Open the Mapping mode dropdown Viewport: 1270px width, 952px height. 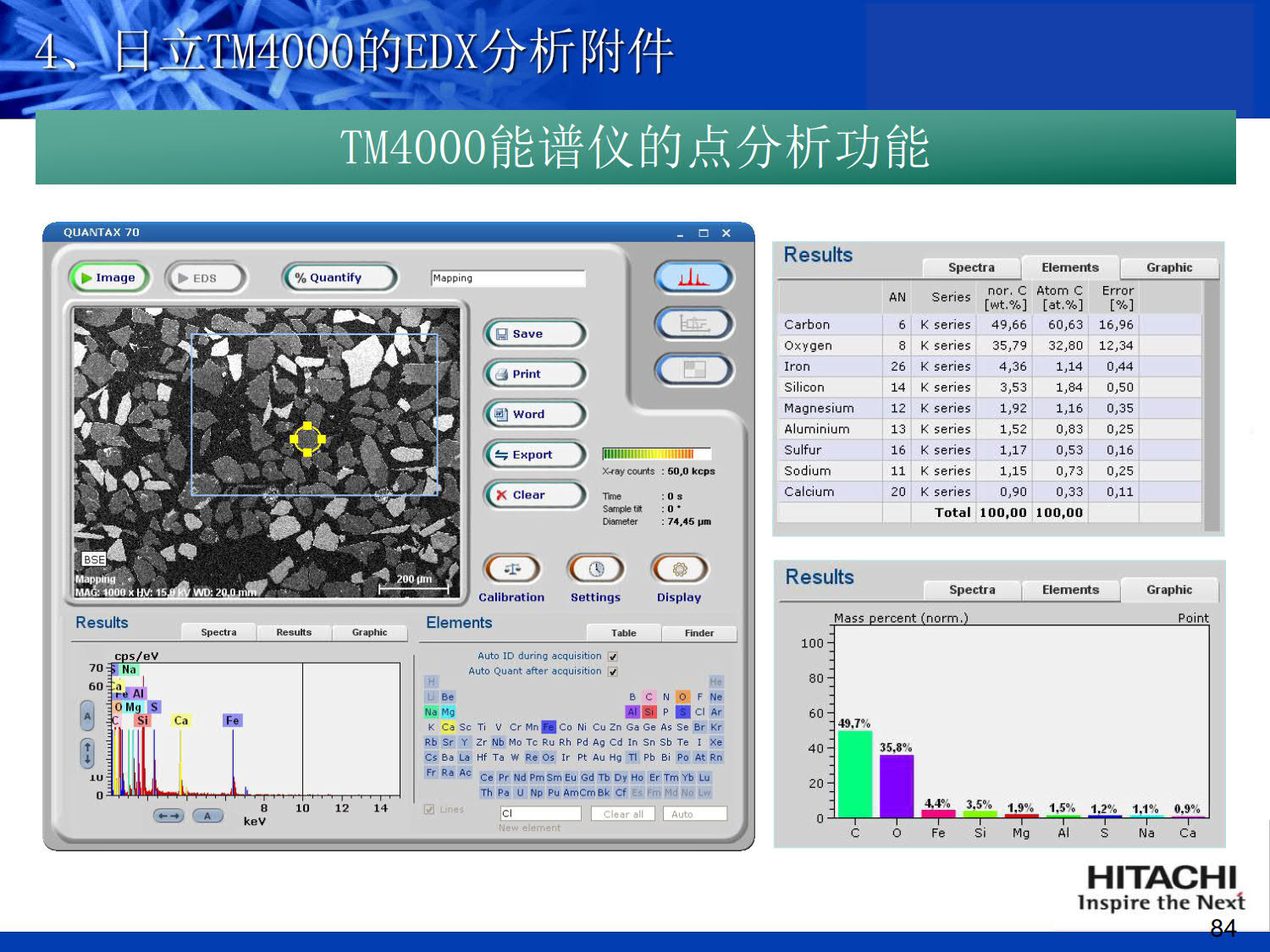508,278
